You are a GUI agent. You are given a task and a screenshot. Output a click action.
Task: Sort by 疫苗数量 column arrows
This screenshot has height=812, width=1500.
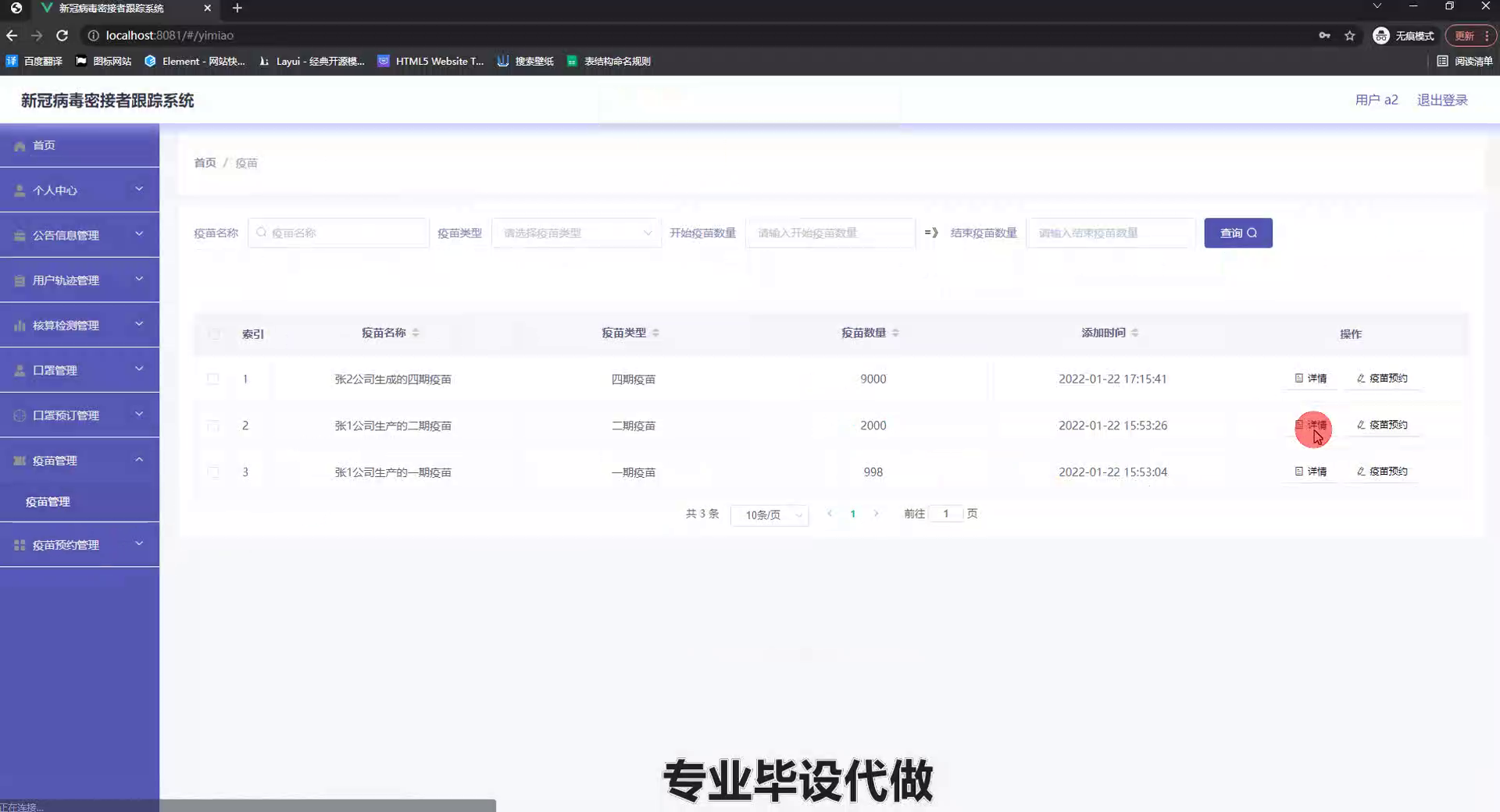pos(895,333)
